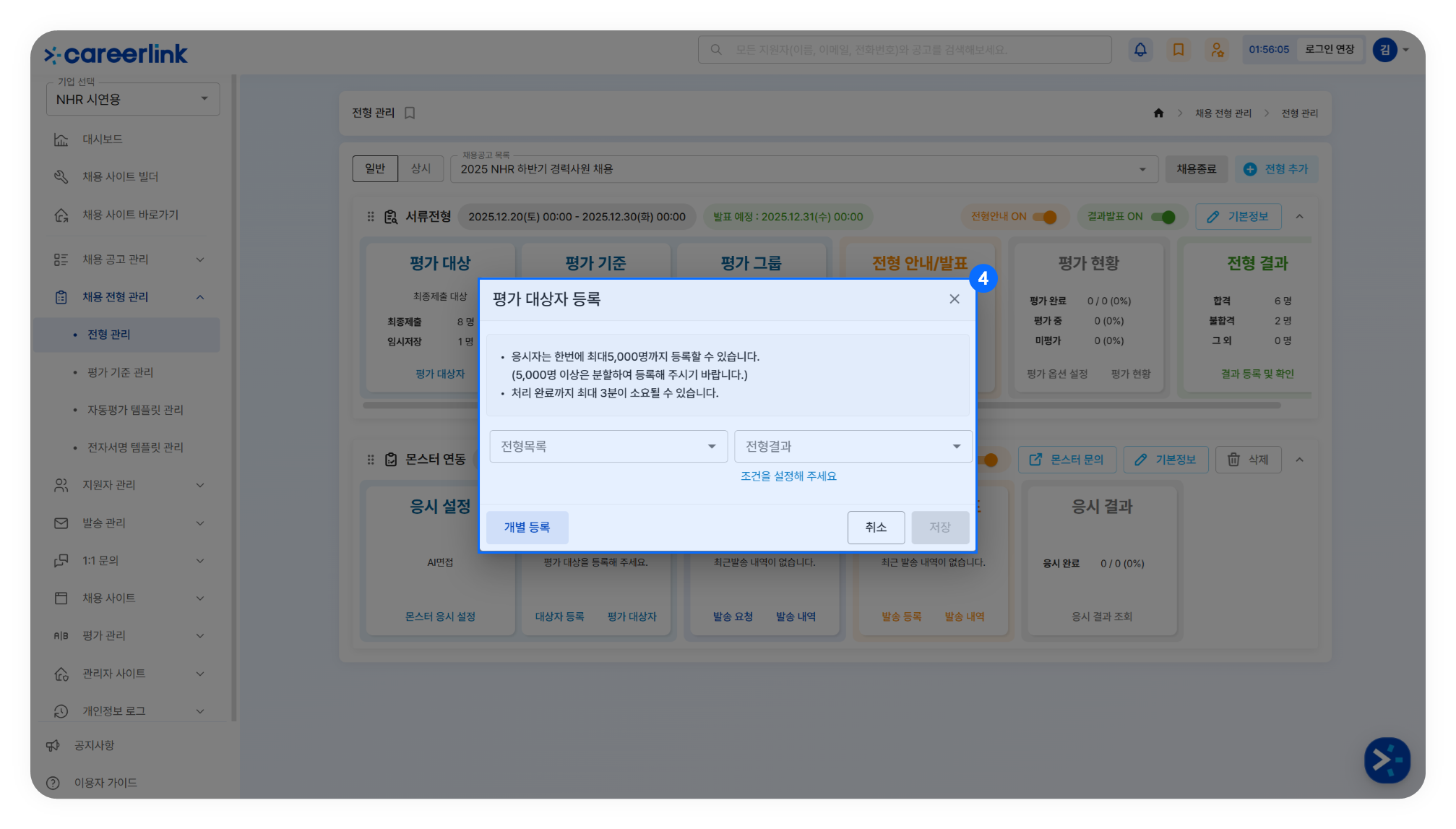Click the 개별 등록 button
The image size is (1456, 829).
[x=527, y=528]
